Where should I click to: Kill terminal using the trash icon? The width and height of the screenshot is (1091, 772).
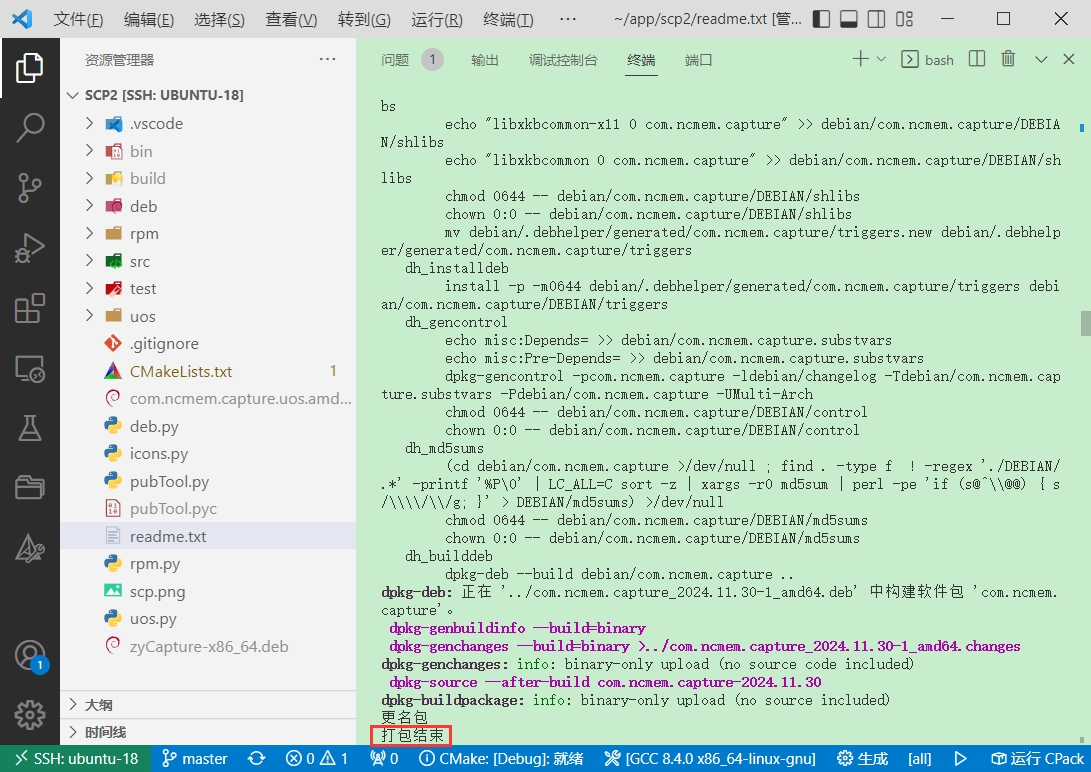pyautogui.click(x=1008, y=60)
